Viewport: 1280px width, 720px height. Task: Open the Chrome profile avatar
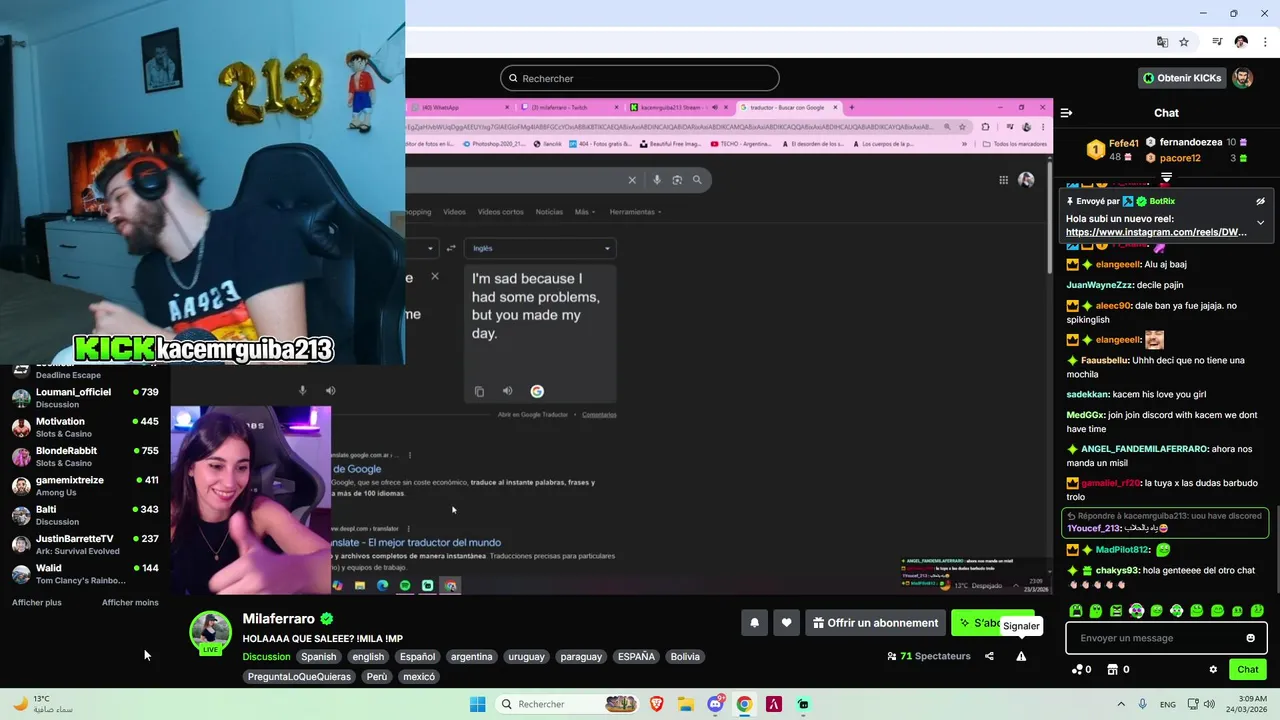[x=1241, y=42]
